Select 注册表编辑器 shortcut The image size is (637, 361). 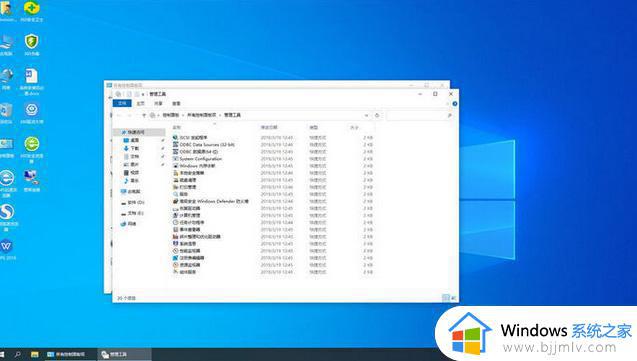[189, 258]
